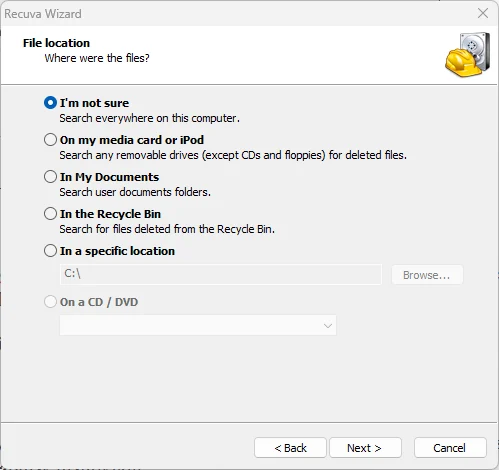Screen dimensions: 499x470
Task: Click "Search user documents folders." text
Action: point(135,192)
